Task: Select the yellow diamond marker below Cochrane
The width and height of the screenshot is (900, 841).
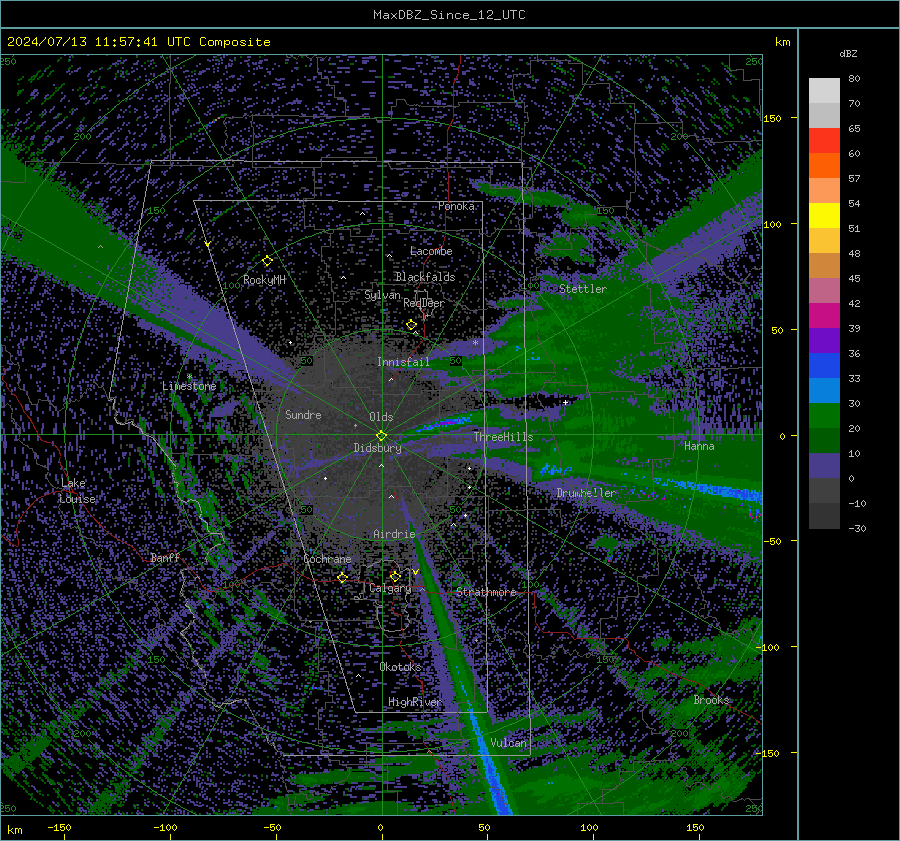Action: point(343,577)
